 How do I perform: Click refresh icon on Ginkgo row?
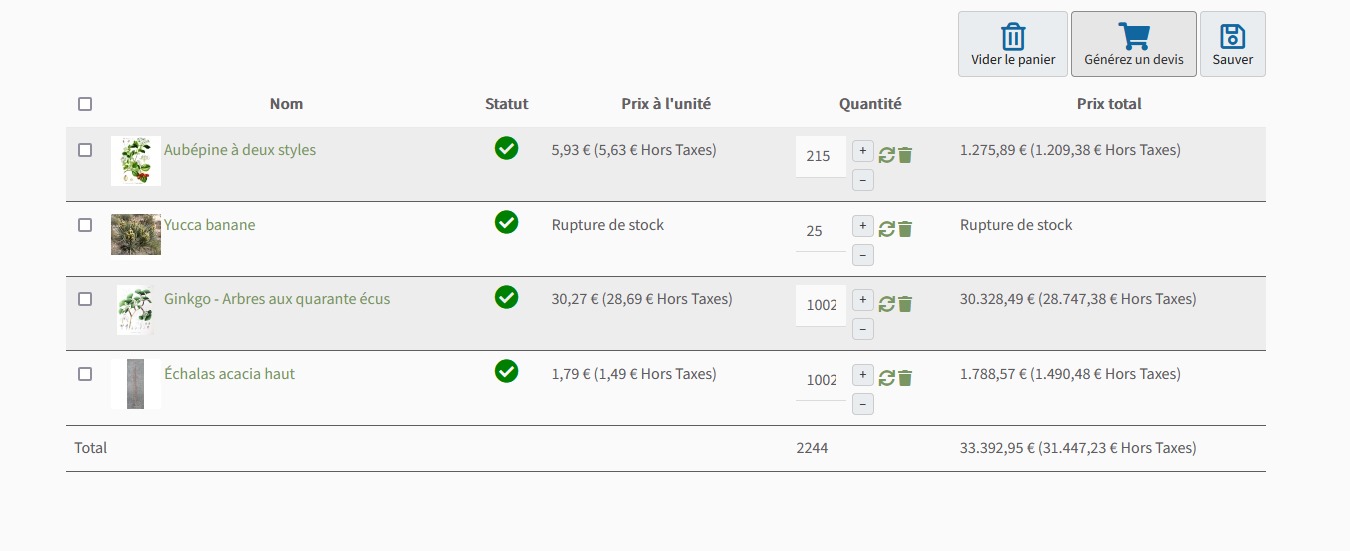point(886,304)
